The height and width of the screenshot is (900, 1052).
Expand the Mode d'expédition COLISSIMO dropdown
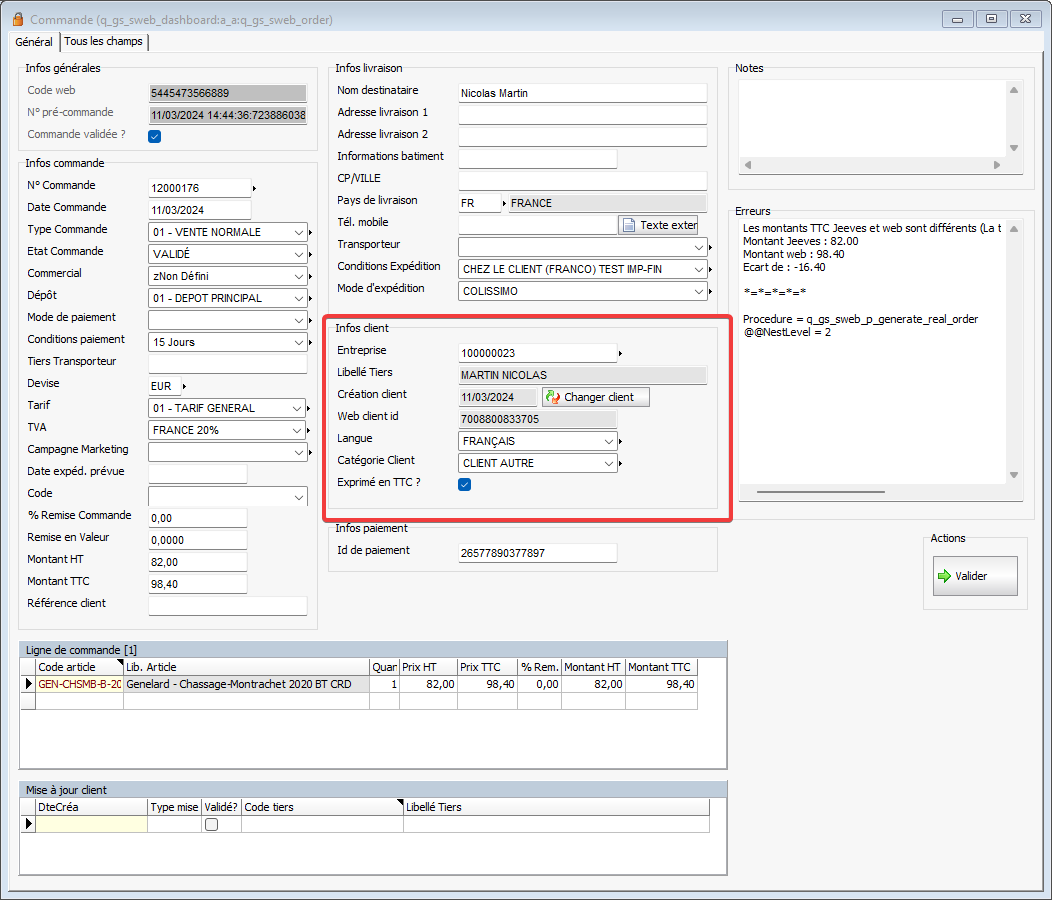pyautogui.click(x=699, y=291)
